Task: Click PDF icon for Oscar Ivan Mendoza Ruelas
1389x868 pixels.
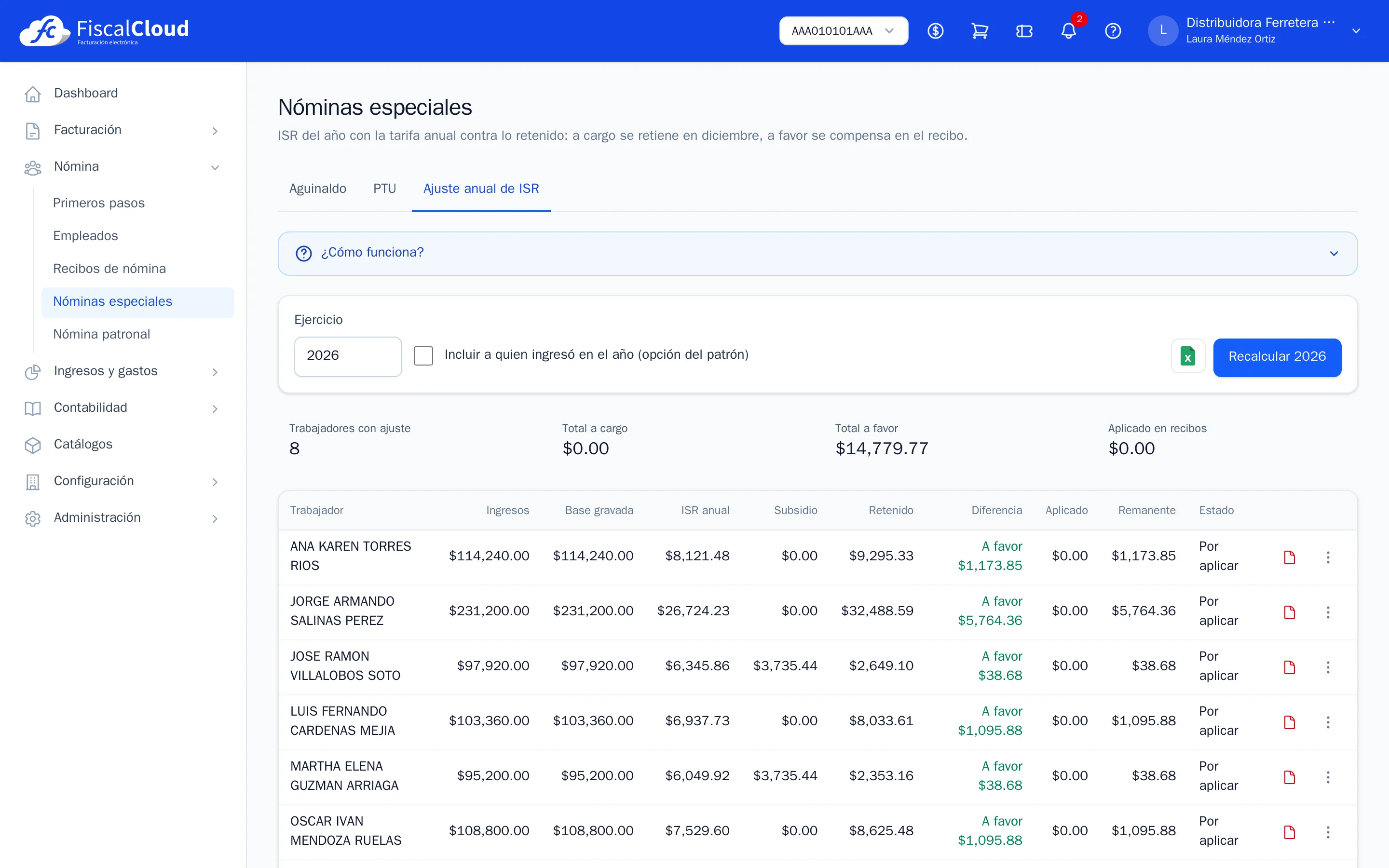Action: (x=1289, y=832)
